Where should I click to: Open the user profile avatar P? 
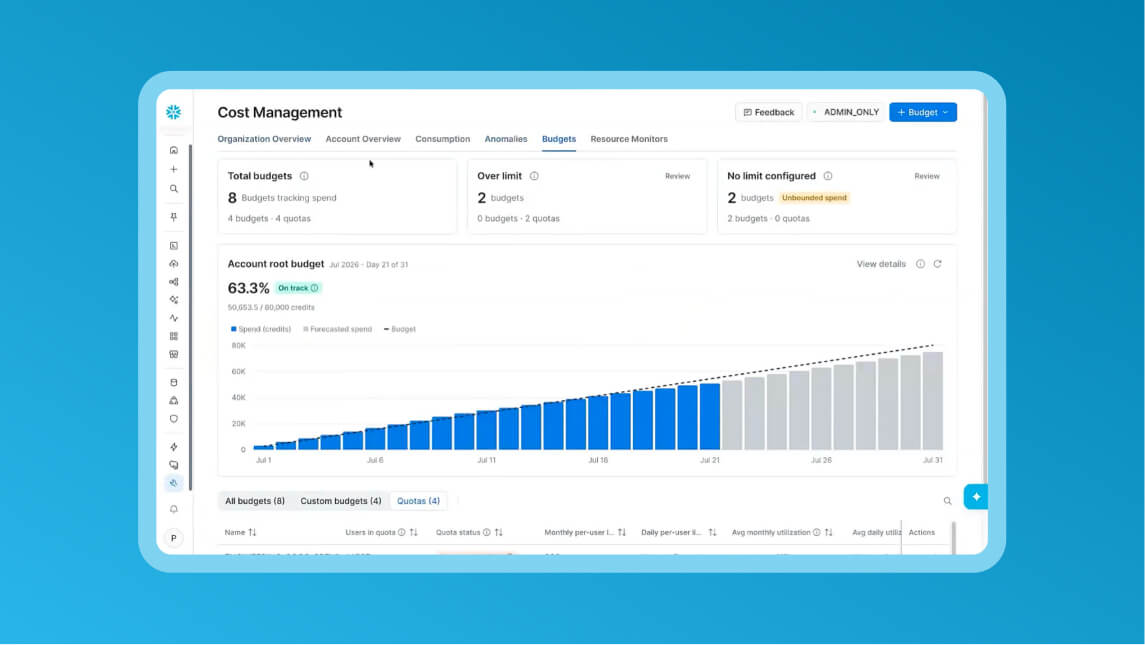pos(174,538)
